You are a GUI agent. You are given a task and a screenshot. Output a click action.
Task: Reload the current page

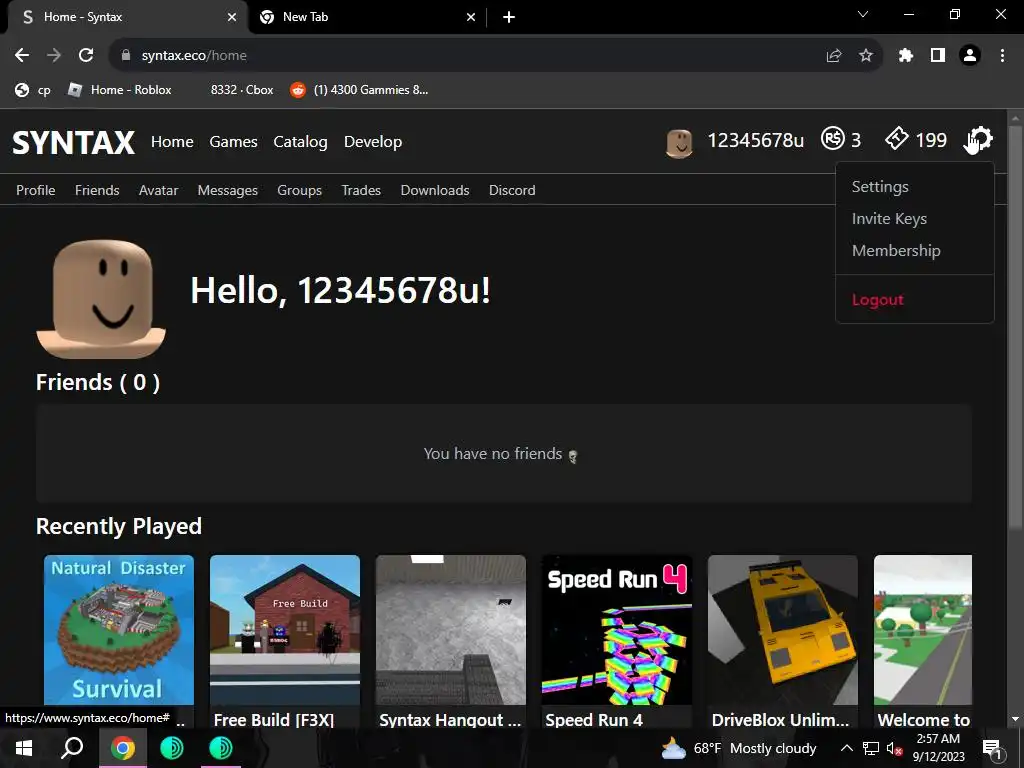click(x=86, y=56)
